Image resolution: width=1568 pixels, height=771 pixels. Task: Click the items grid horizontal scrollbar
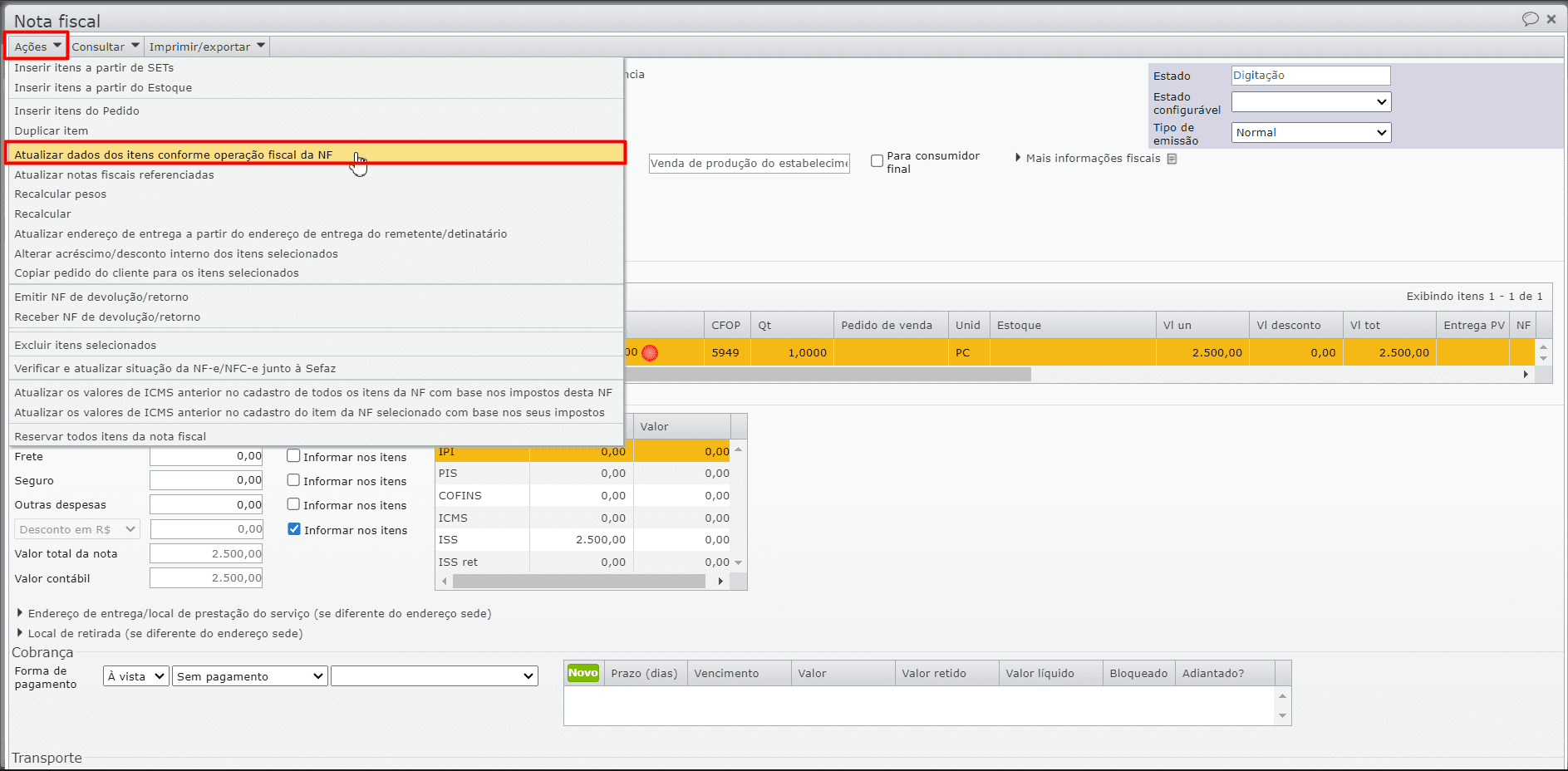tap(828, 375)
